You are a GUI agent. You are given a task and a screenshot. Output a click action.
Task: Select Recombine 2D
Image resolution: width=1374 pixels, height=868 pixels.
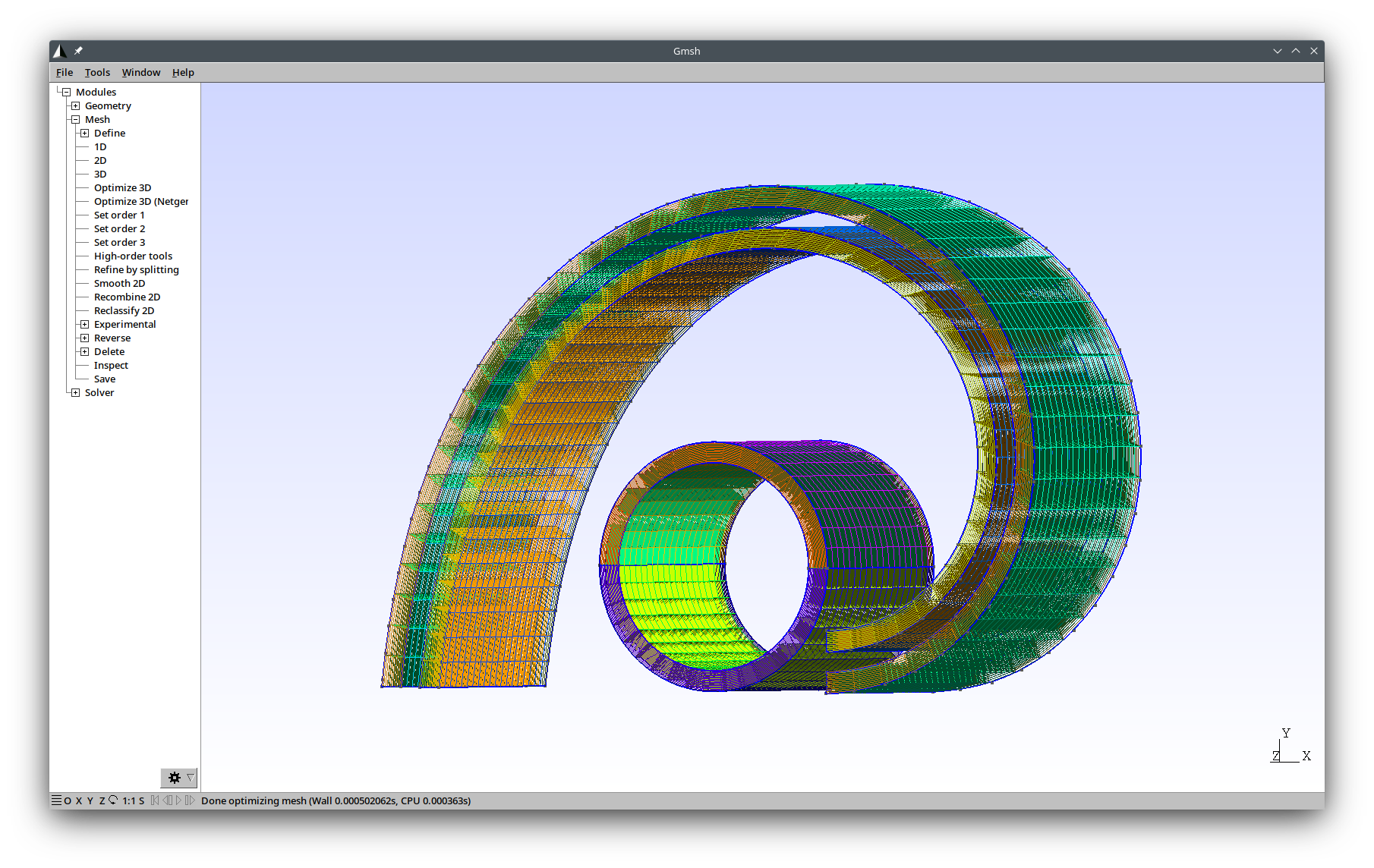[127, 297]
